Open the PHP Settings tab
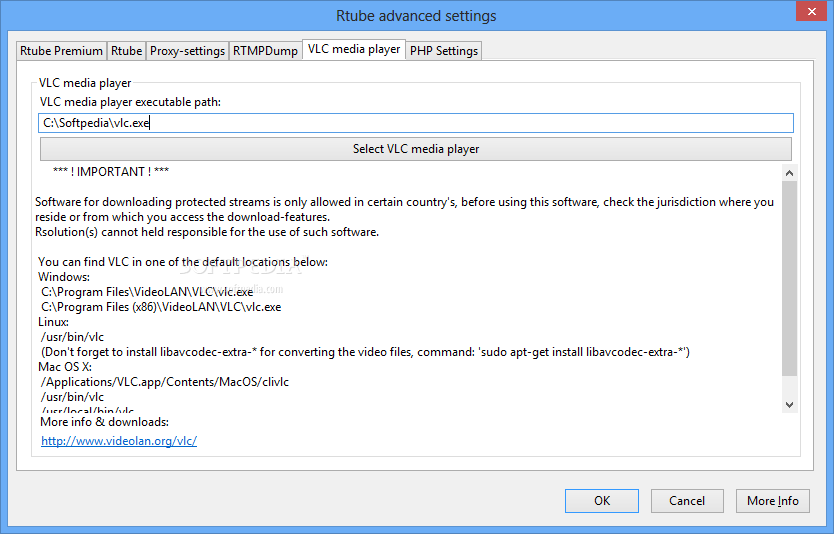 coord(444,51)
